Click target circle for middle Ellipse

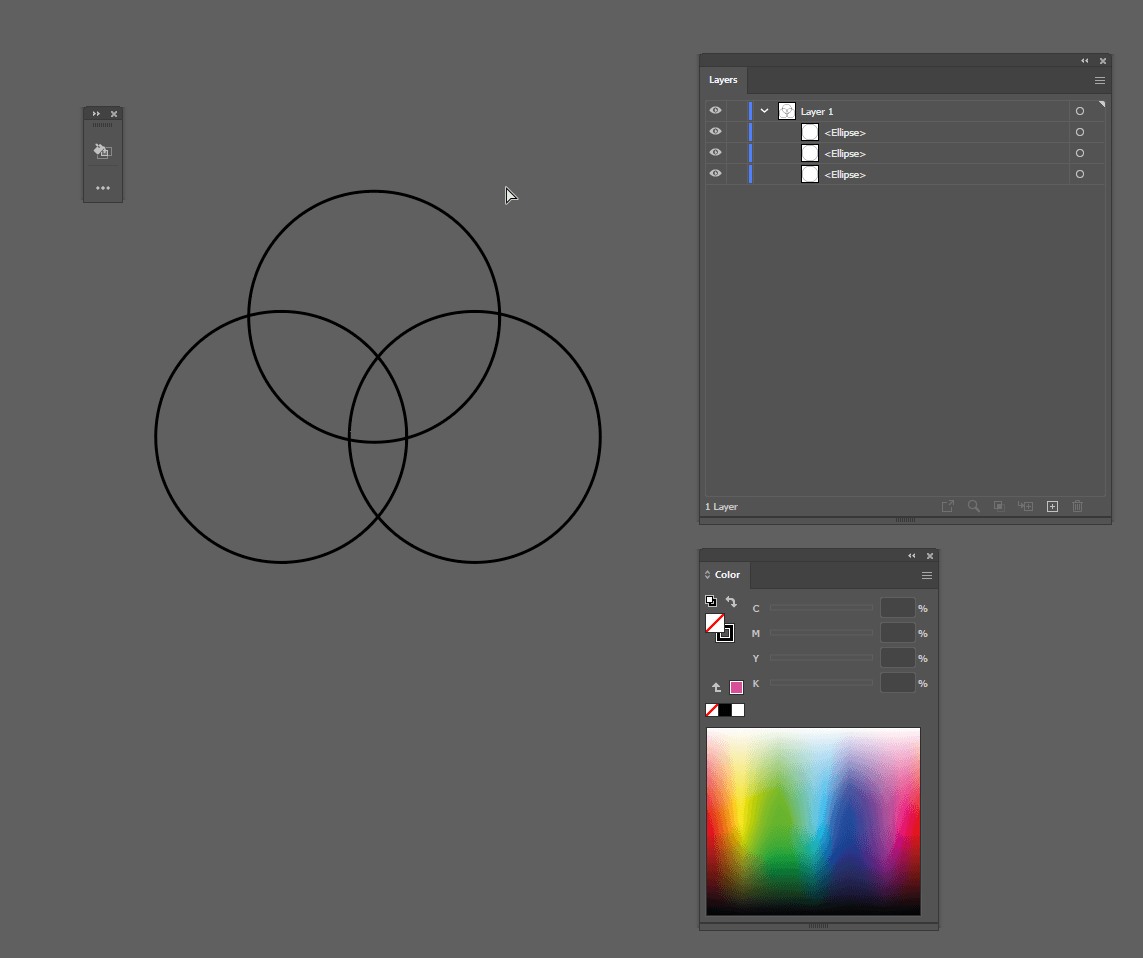1080,153
